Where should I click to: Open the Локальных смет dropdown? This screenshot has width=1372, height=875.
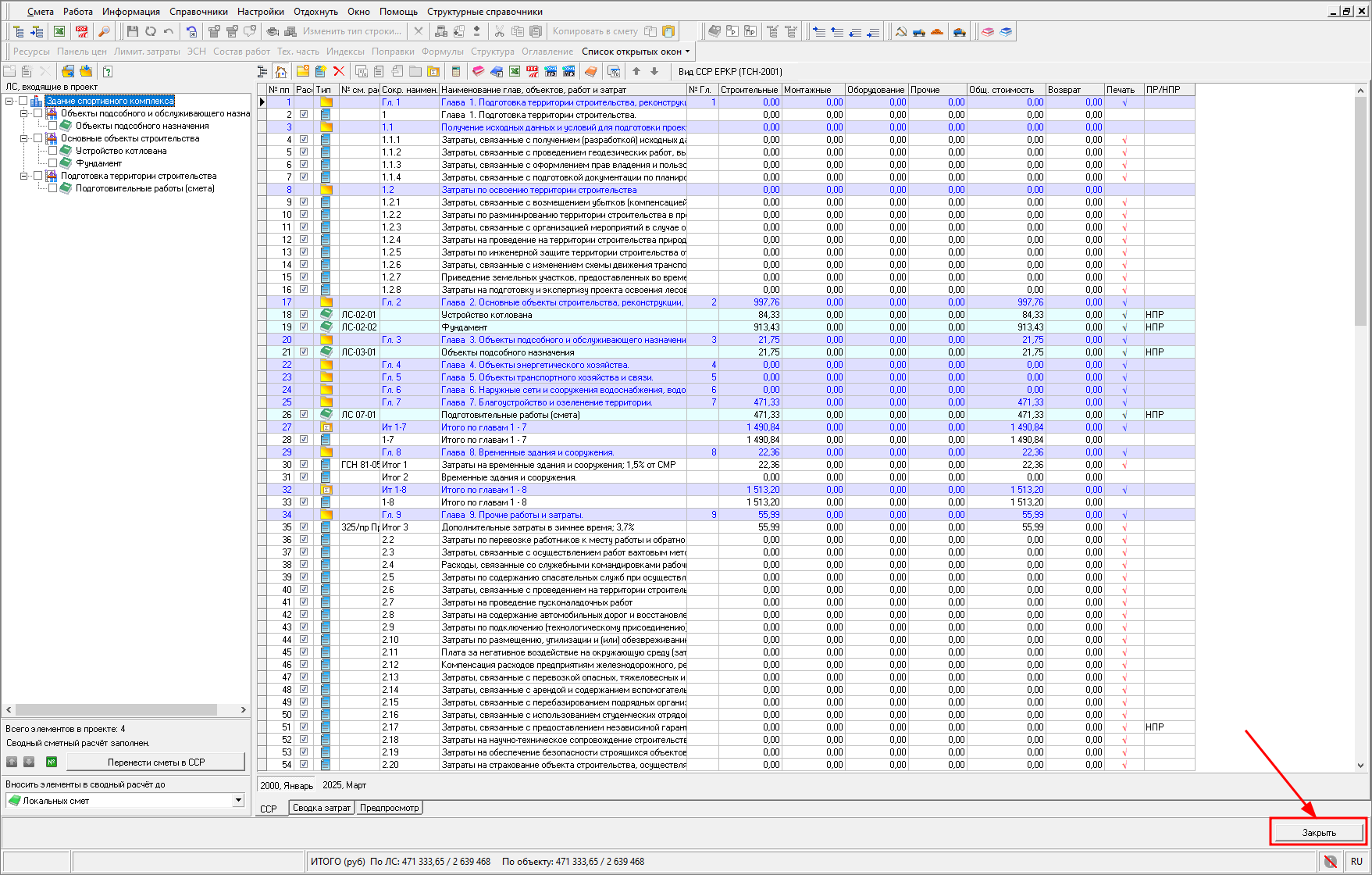(238, 801)
